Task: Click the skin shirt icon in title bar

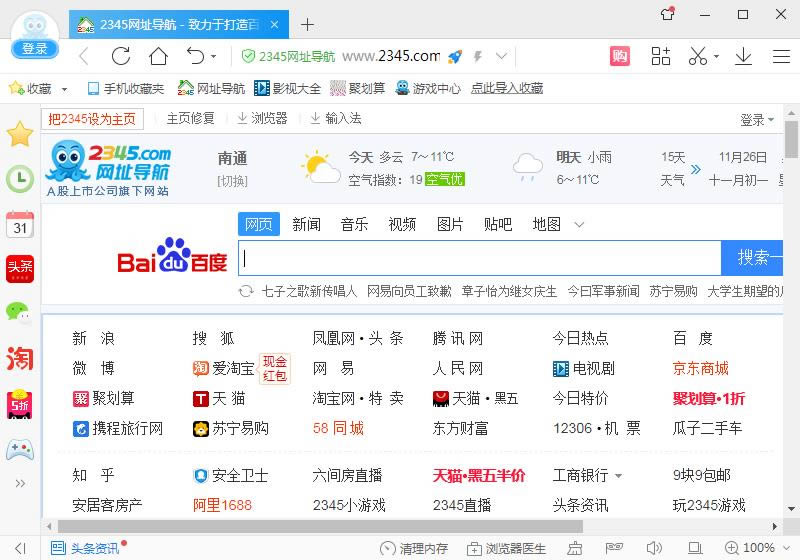Action: click(668, 14)
